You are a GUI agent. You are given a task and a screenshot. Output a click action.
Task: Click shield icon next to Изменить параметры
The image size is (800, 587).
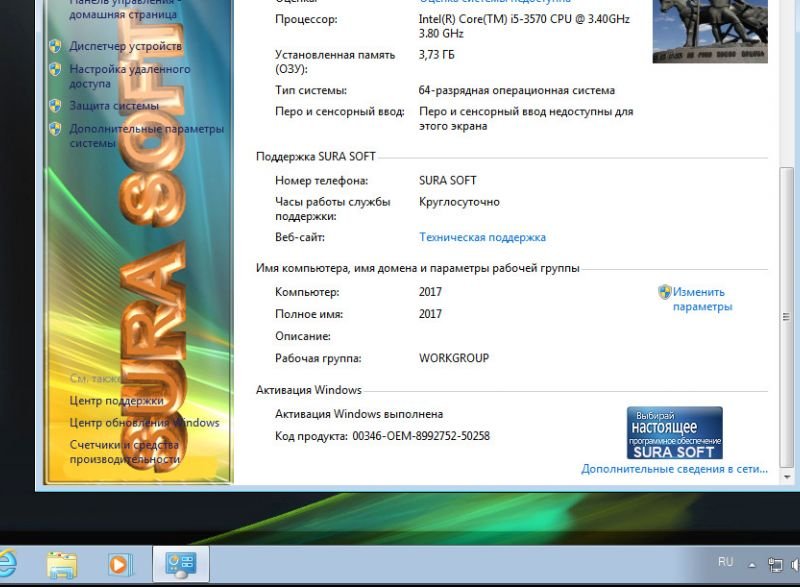coord(665,292)
